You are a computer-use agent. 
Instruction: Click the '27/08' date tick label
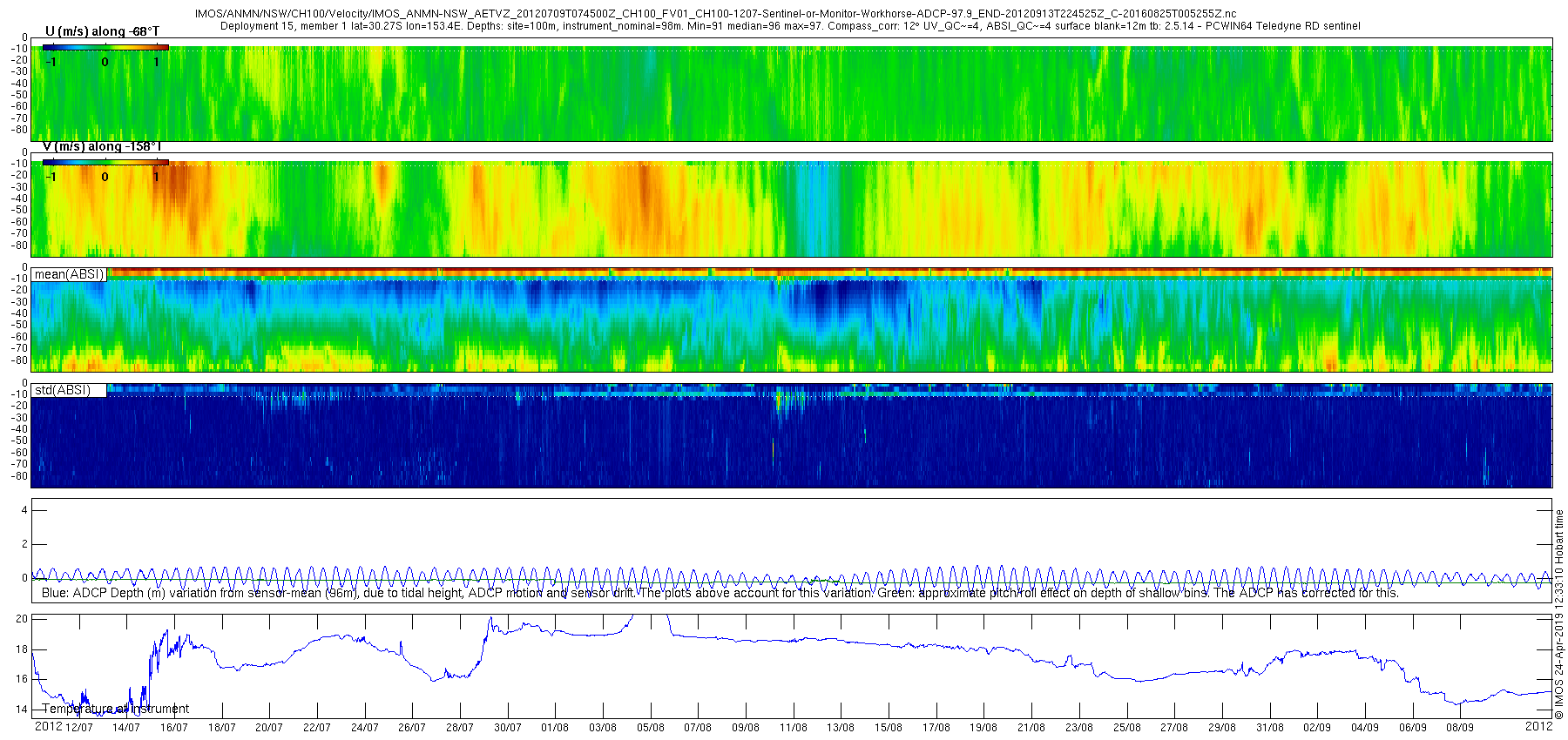(1174, 728)
